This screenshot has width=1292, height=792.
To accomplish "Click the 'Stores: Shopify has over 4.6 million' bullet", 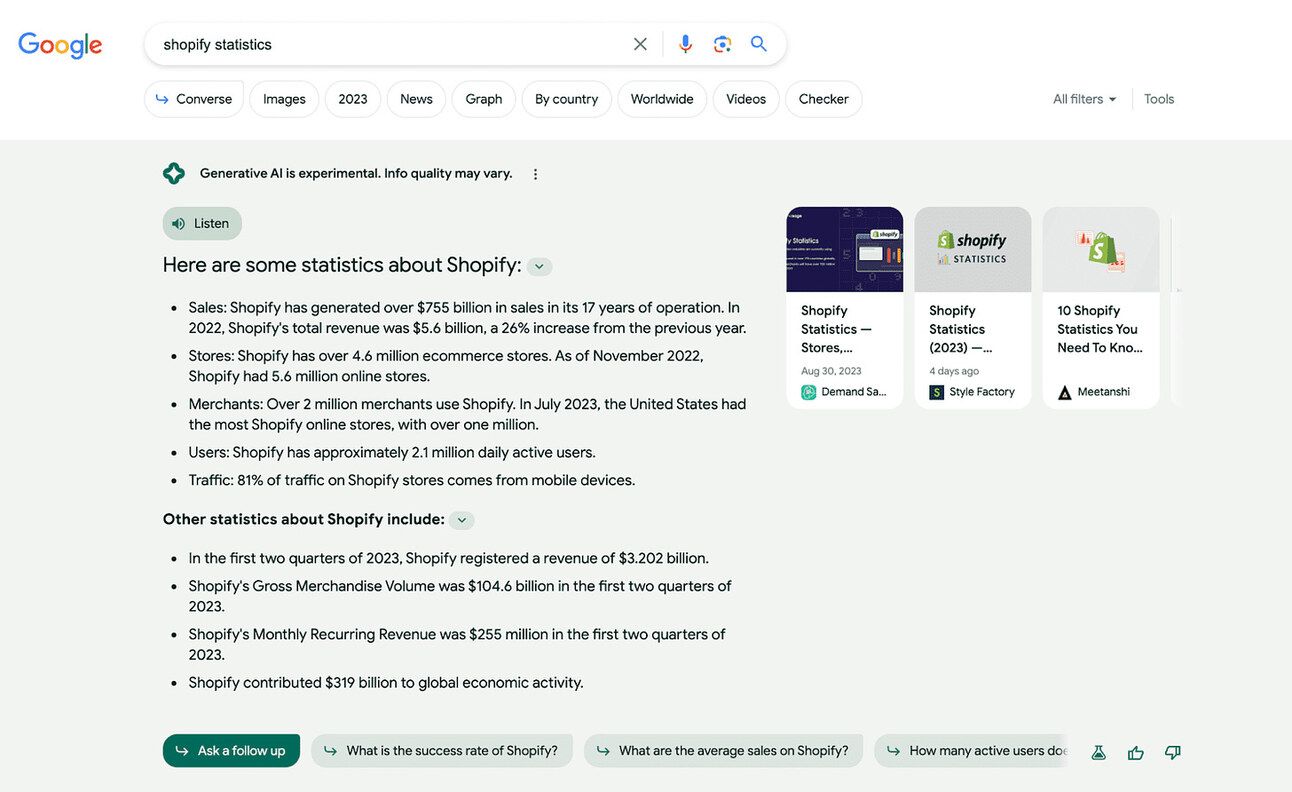I will (446, 366).
